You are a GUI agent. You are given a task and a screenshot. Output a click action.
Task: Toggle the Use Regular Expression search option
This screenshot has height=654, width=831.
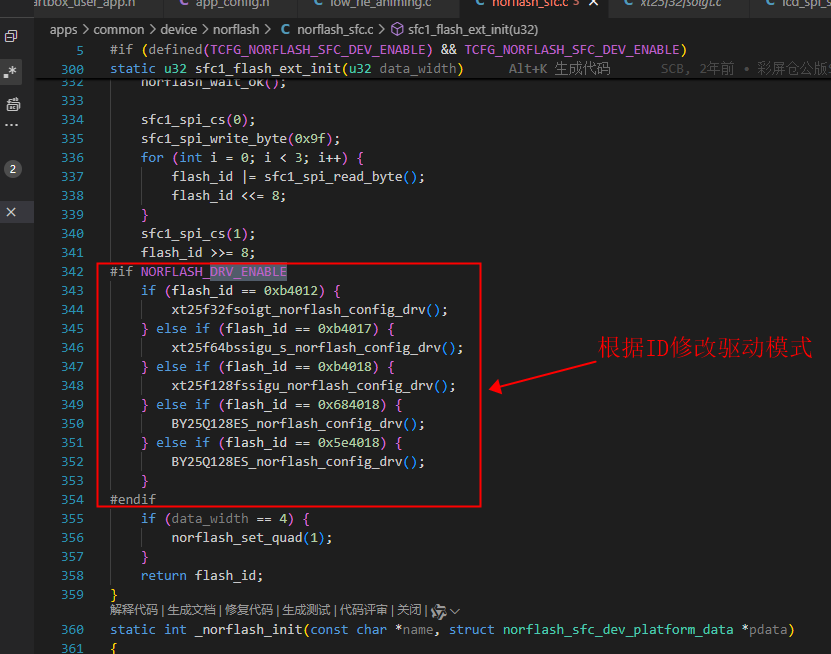click(11, 71)
